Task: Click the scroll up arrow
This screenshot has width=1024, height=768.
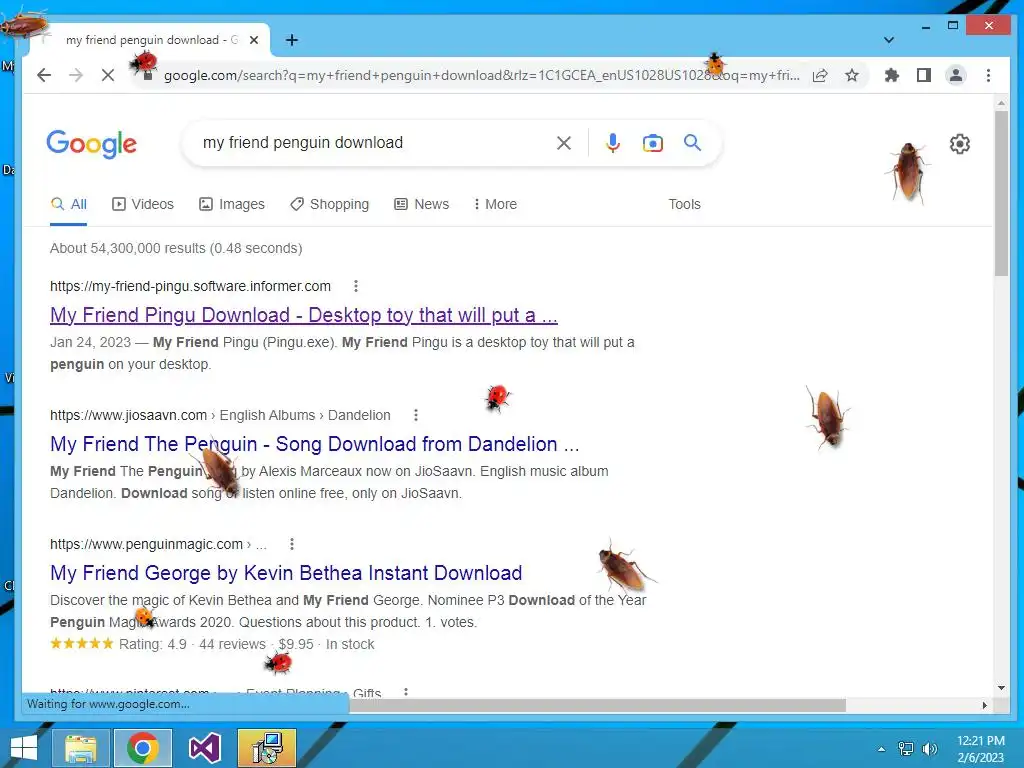Action: point(1001,103)
